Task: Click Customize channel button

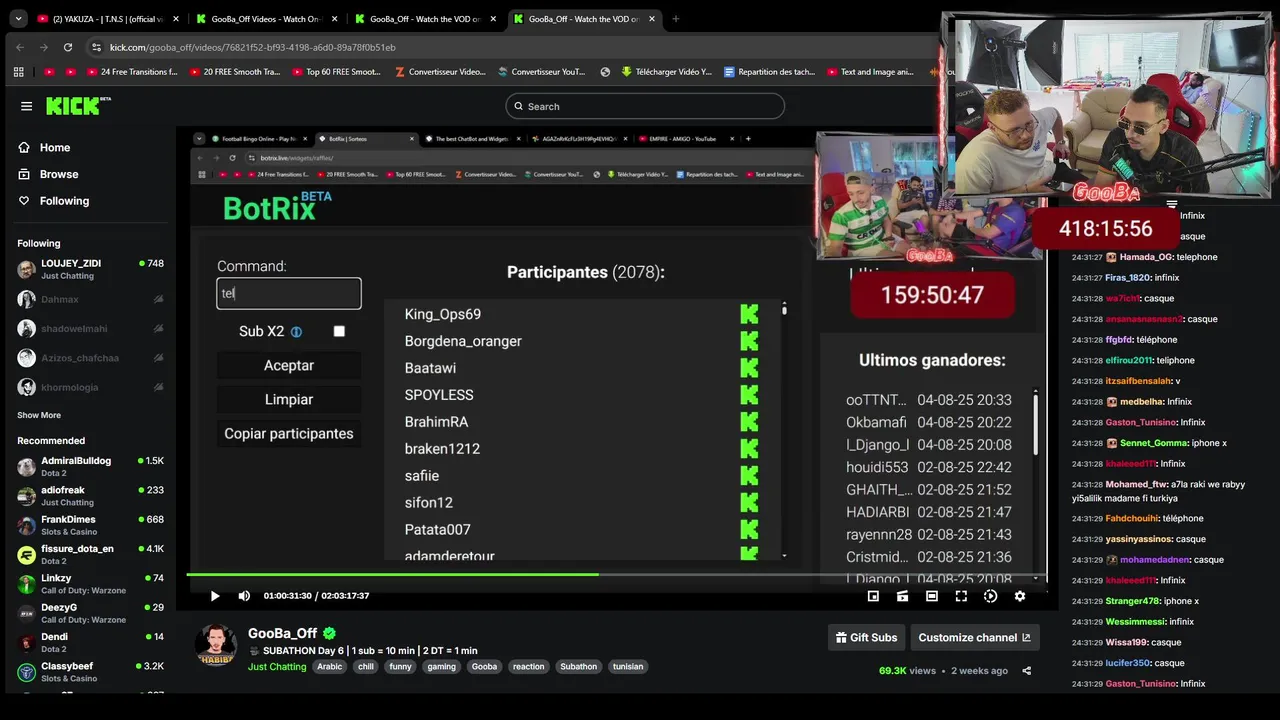Action: (x=974, y=638)
